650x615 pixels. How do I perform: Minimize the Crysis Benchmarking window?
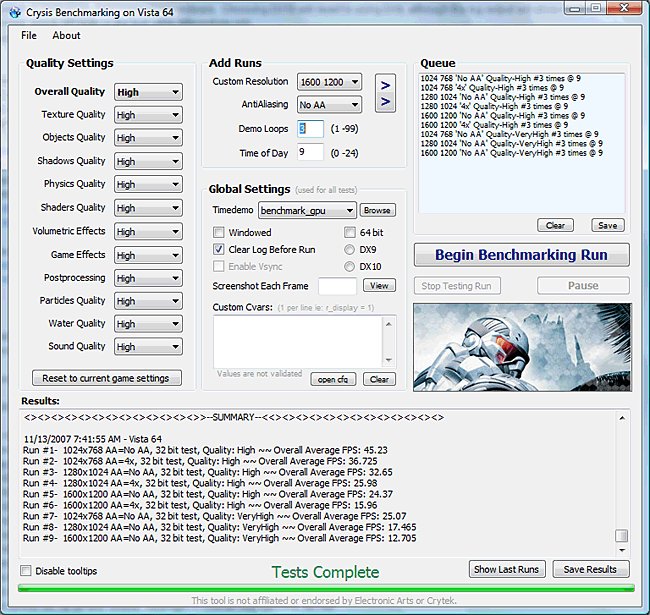[575, 8]
